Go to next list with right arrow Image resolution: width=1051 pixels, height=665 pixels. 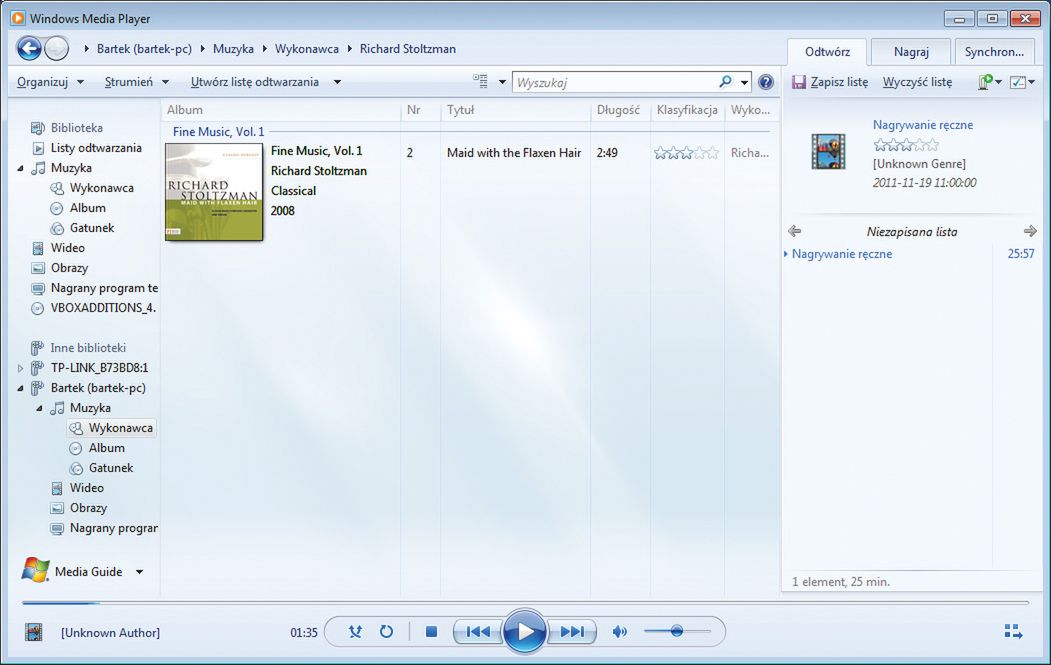tap(1030, 231)
